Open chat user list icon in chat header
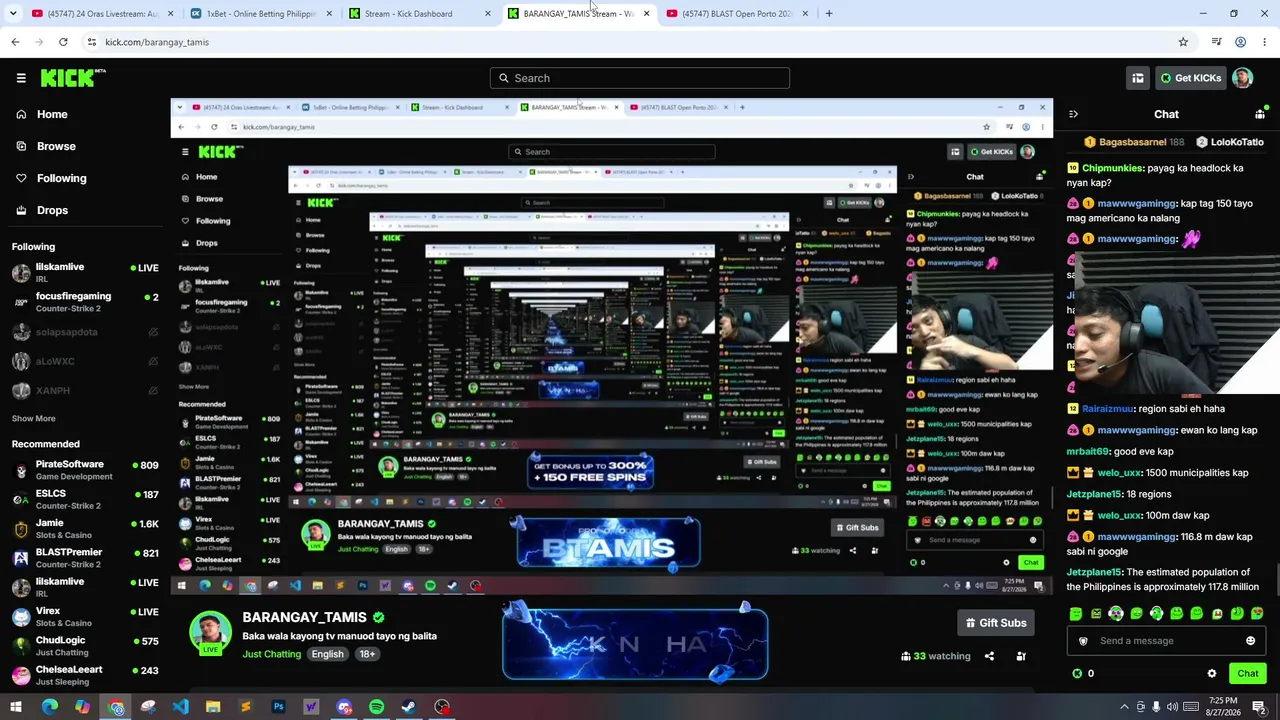This screenshot has height=720, width=1280. click(1260, 114)
